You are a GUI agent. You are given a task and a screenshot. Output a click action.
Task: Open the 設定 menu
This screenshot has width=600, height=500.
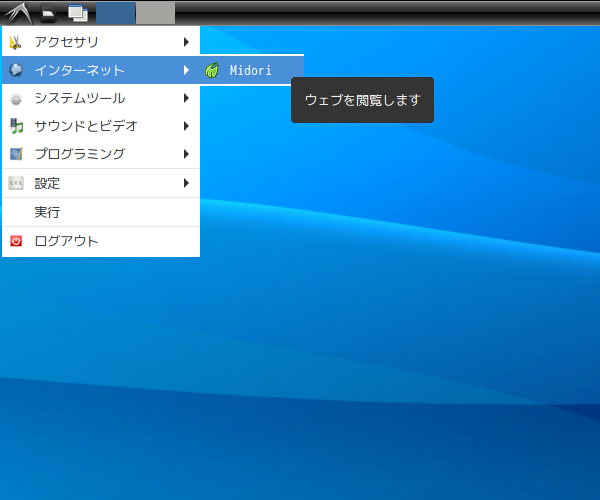[101, 183]
